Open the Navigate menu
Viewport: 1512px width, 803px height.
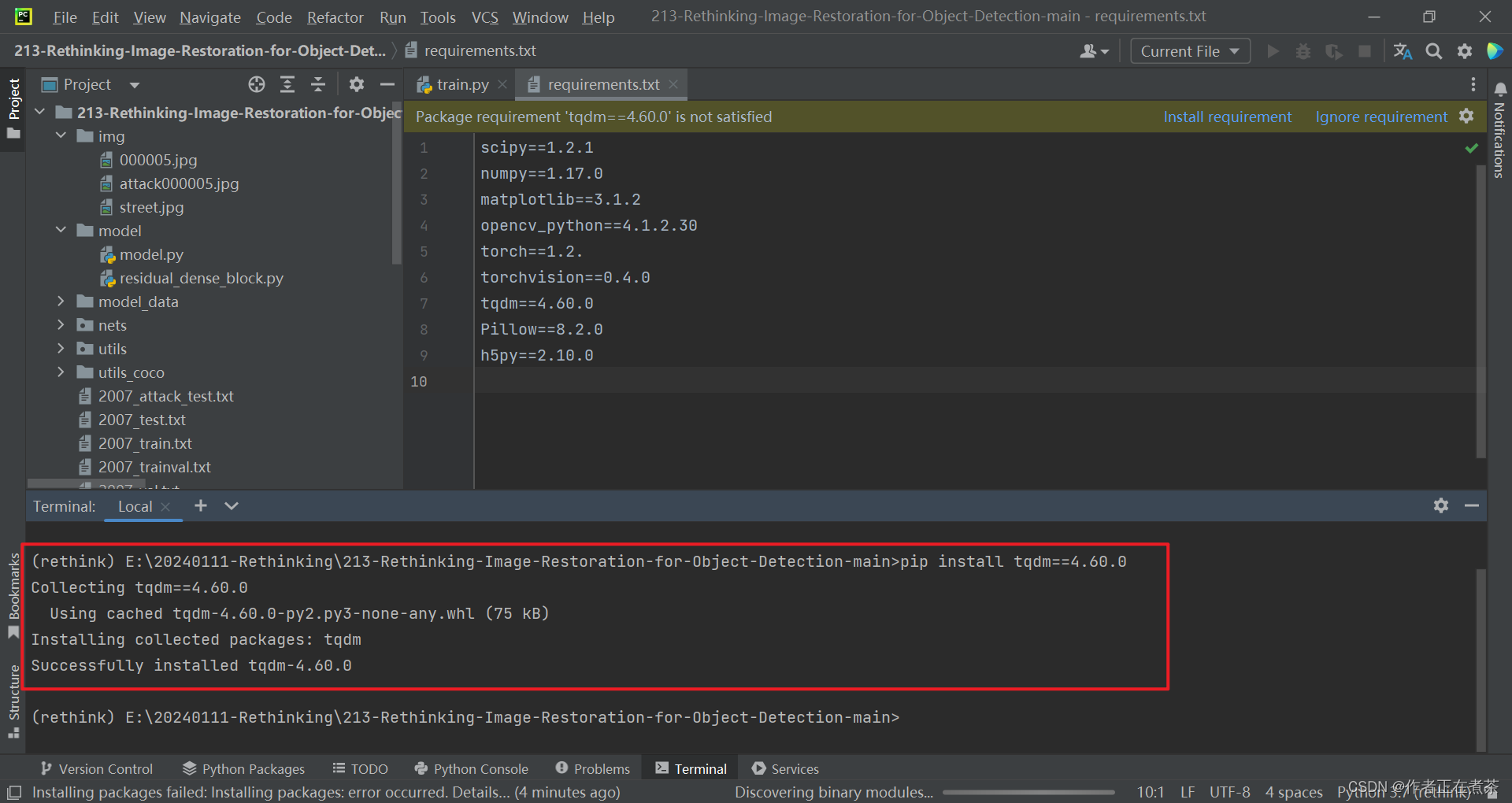(210, 17)
